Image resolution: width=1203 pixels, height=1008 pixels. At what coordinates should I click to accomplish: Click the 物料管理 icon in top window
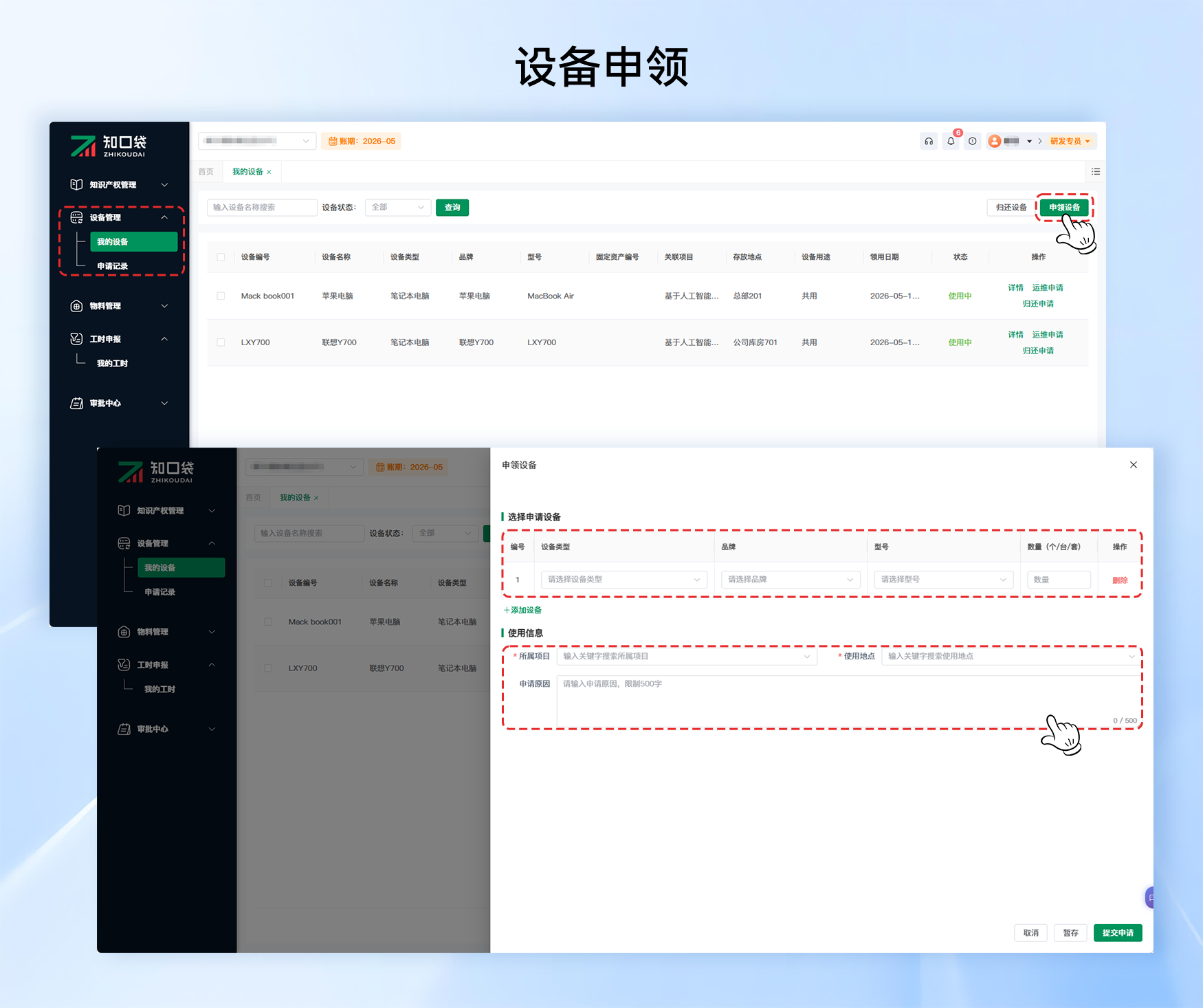tap(76, 306)
